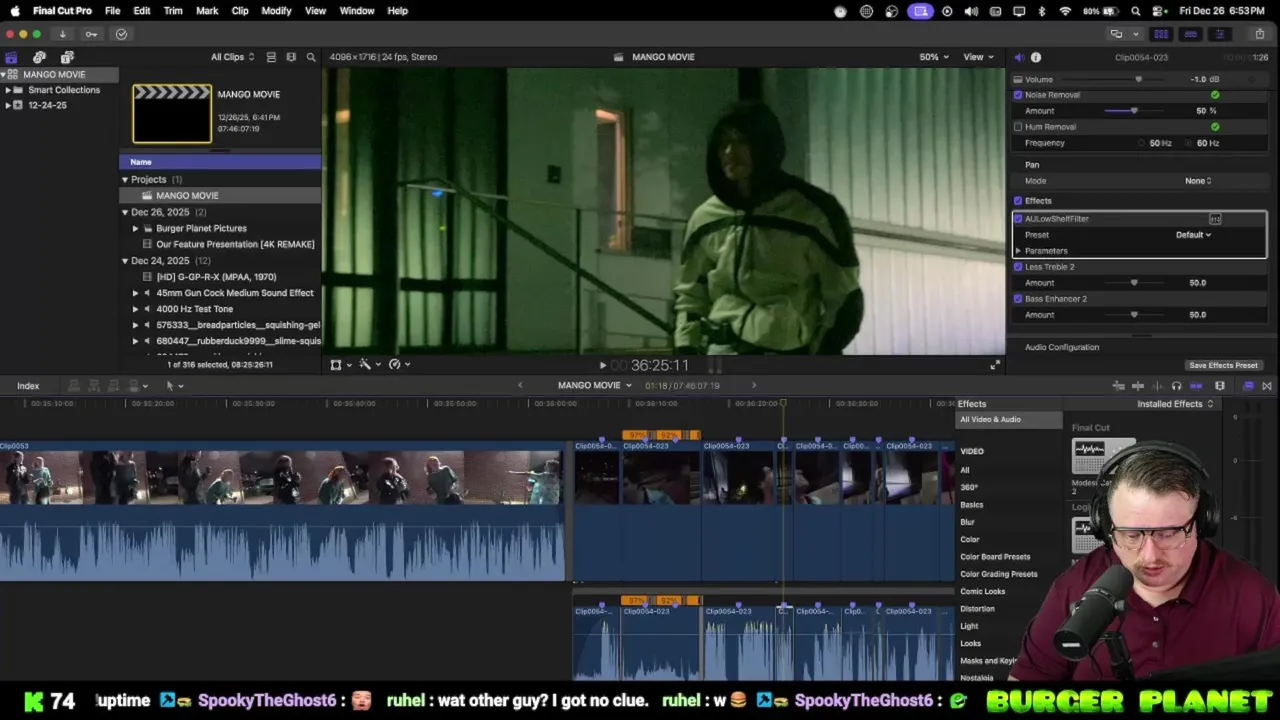
Task: Open the Select tool arrow menu
Action: tap(171, 386)
